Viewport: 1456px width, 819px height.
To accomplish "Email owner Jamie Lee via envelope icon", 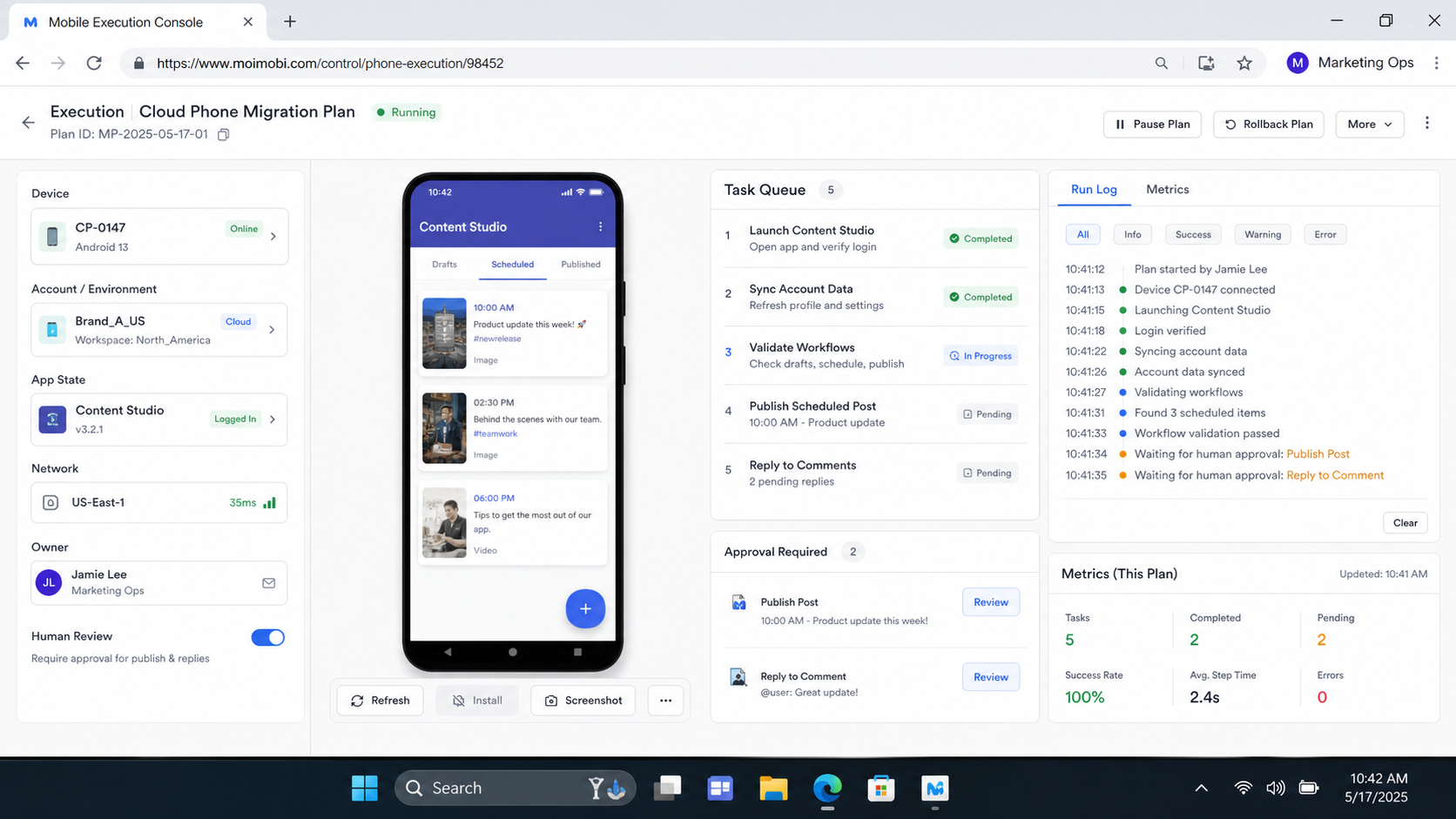I will click(269, 583).
